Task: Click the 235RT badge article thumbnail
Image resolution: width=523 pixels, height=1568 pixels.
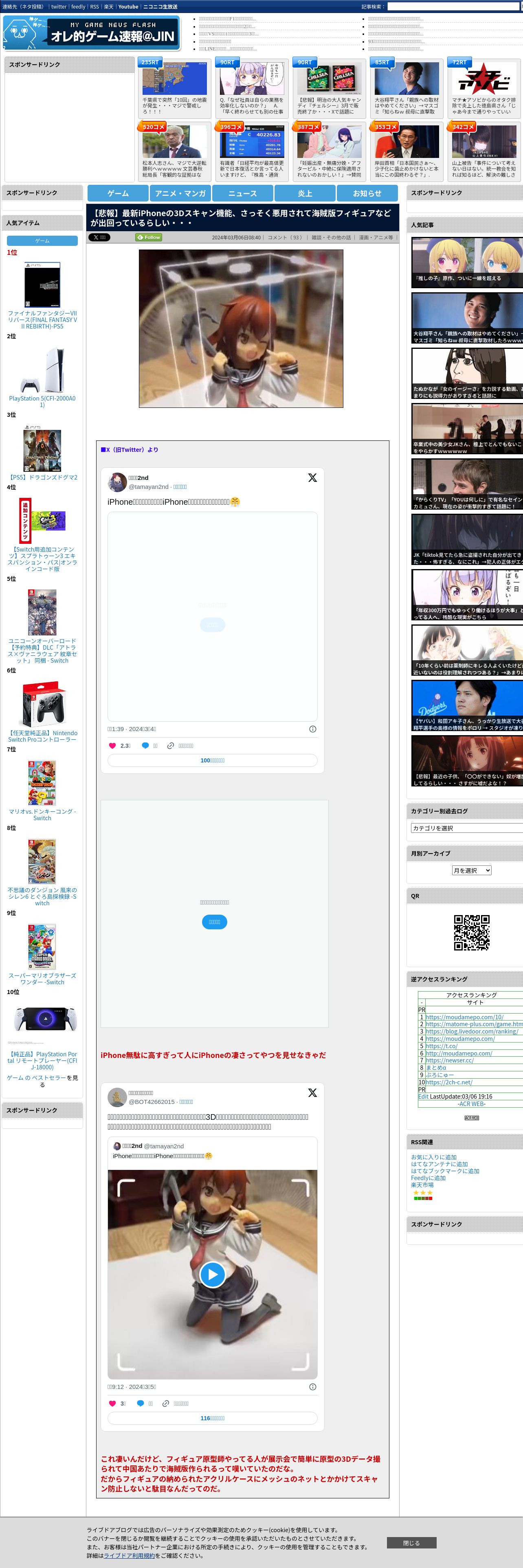Action: (175, 78)
